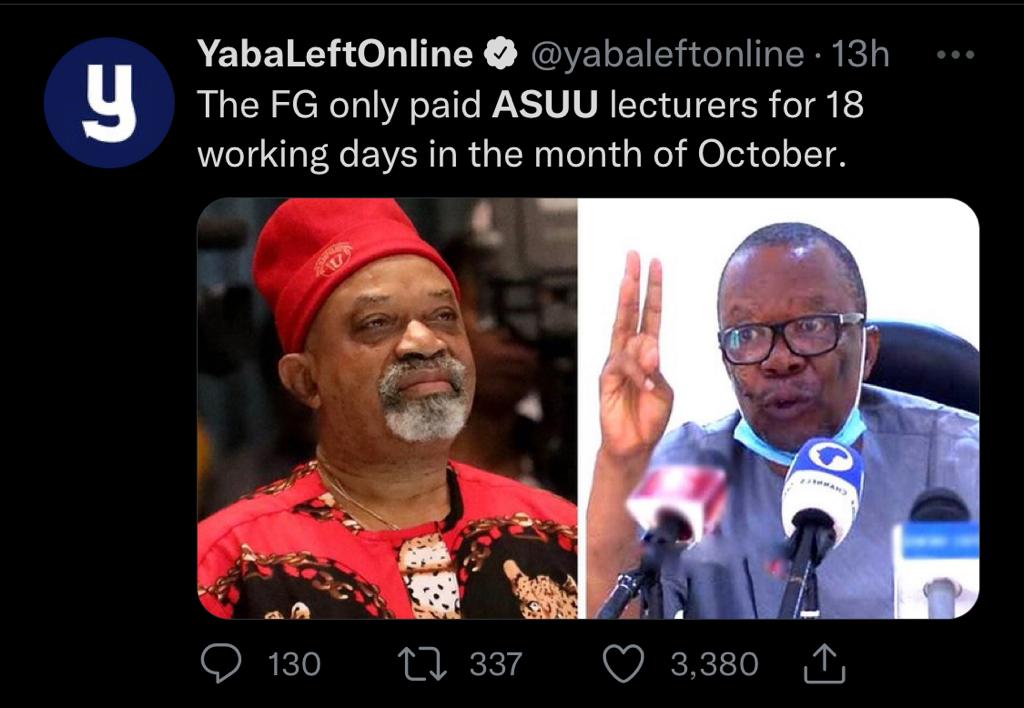Like the tweet with the heart icon
Screen dimensions: 1024x708
coord(623,664)
